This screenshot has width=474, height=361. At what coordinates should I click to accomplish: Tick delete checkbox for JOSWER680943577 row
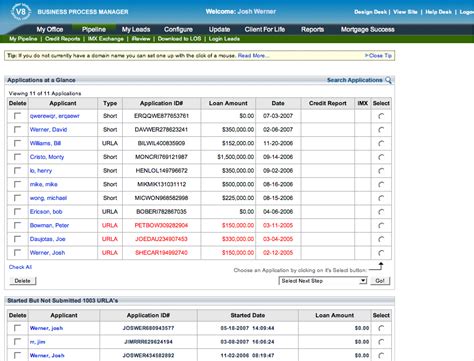pos(17,328)
